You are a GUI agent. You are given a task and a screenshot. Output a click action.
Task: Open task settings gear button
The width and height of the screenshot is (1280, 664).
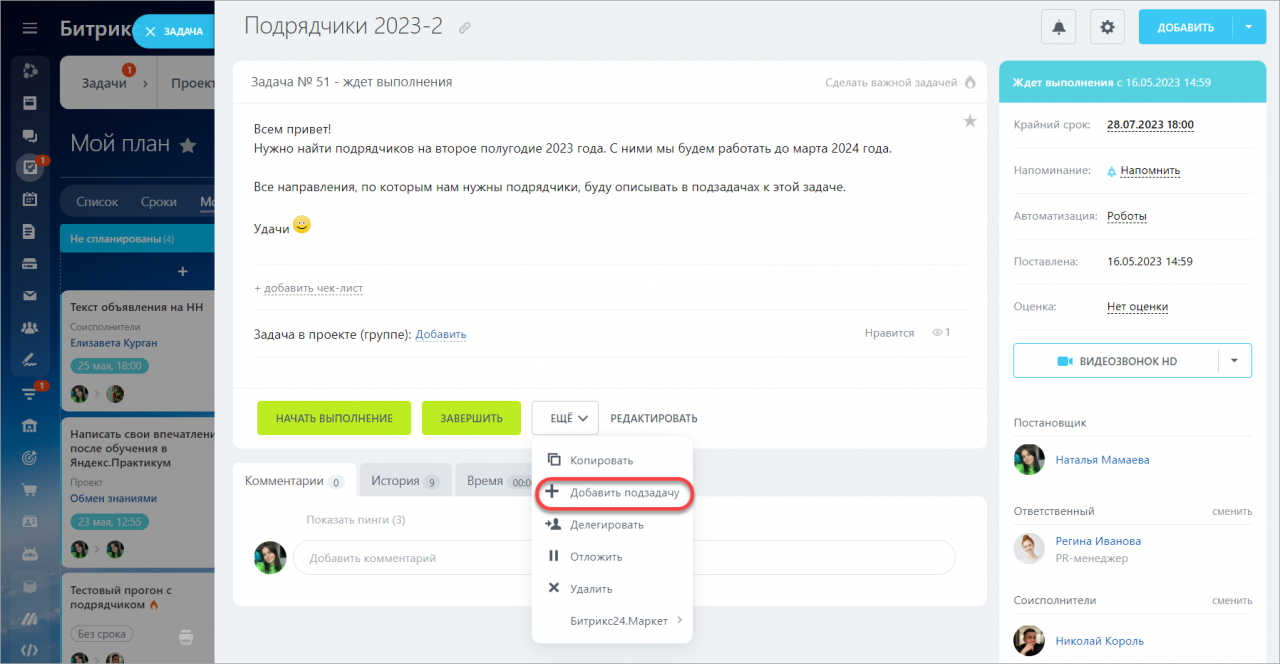coord(1107,27)
